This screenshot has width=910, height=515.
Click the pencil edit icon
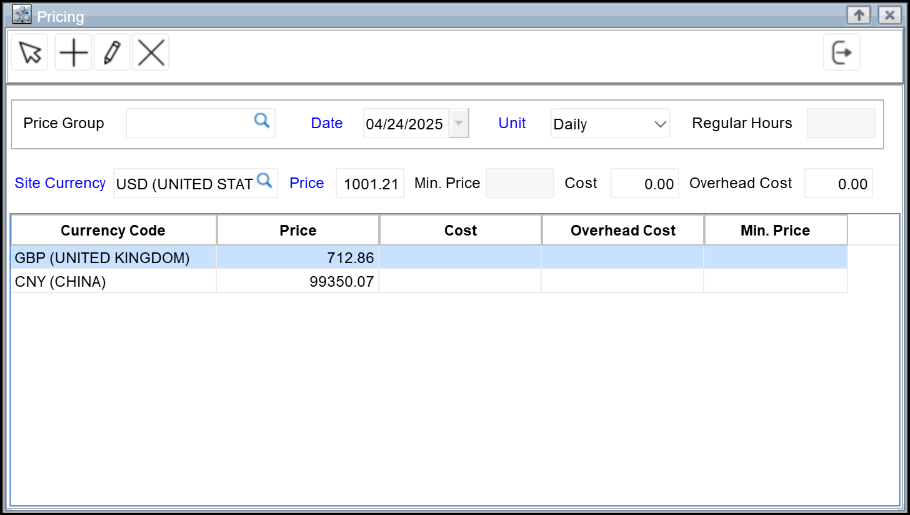112,53
